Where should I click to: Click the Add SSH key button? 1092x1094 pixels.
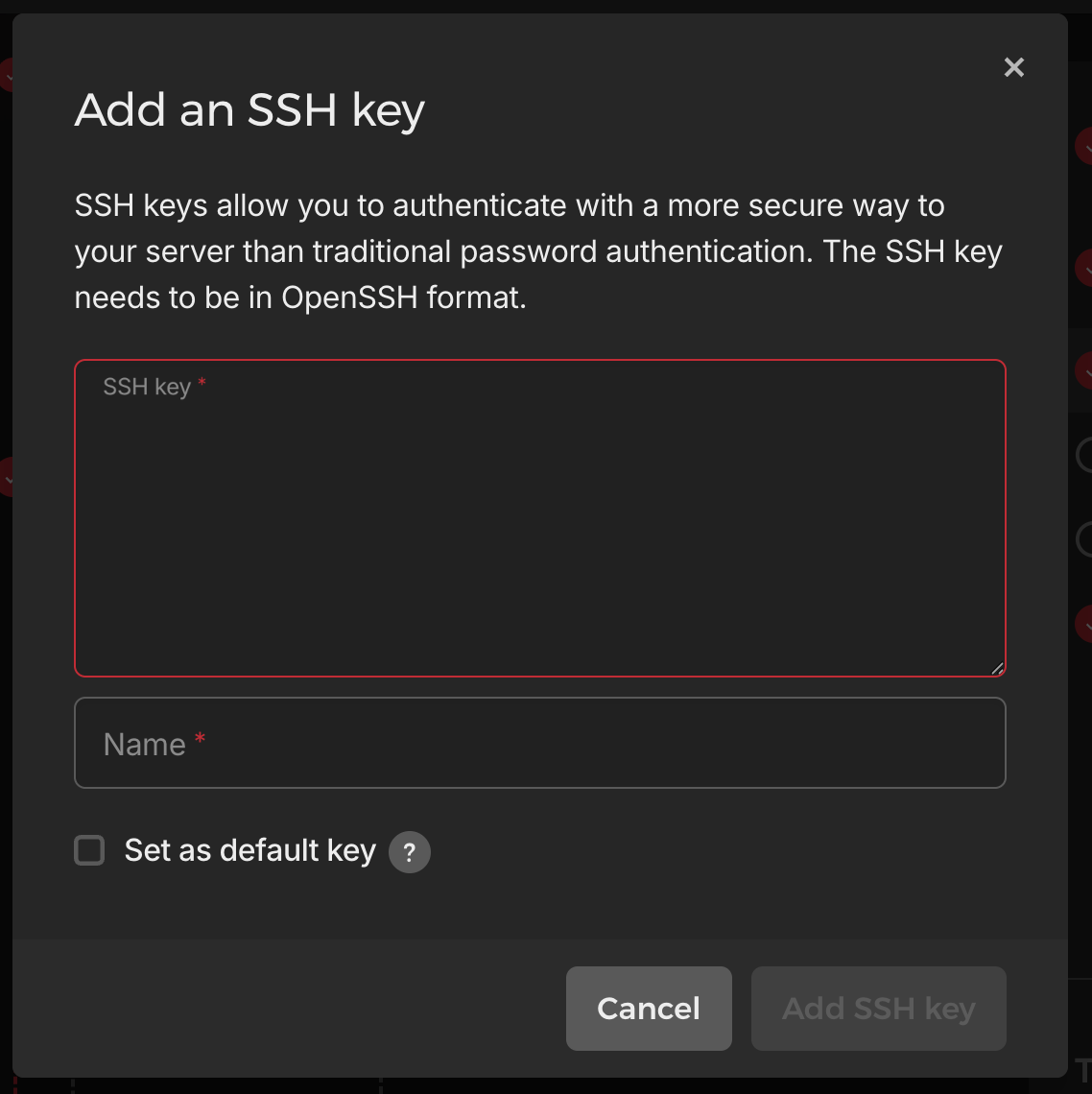(877, 1008)
